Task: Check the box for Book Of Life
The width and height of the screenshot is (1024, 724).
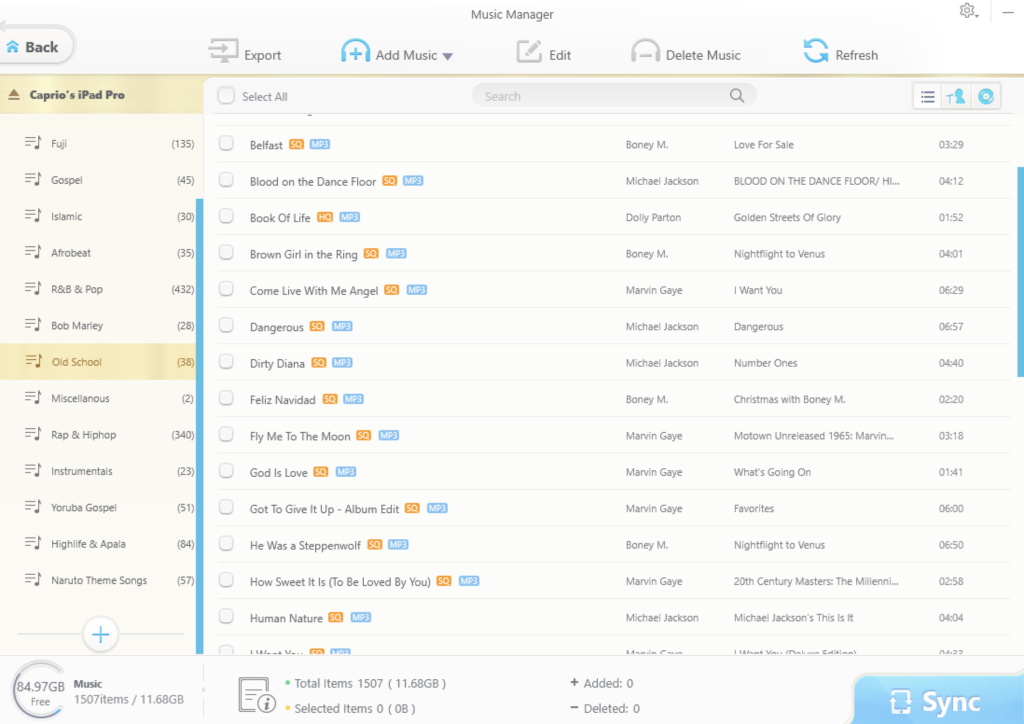Action: coord(226,216)
